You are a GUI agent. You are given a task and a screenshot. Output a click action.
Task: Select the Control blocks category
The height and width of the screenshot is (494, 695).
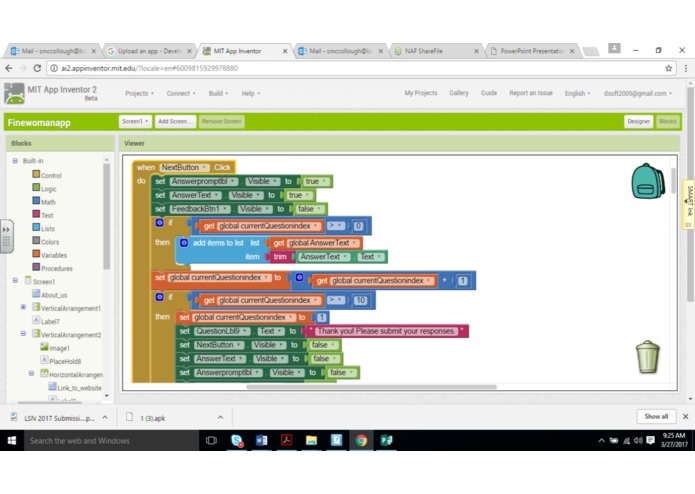[47, 175]
